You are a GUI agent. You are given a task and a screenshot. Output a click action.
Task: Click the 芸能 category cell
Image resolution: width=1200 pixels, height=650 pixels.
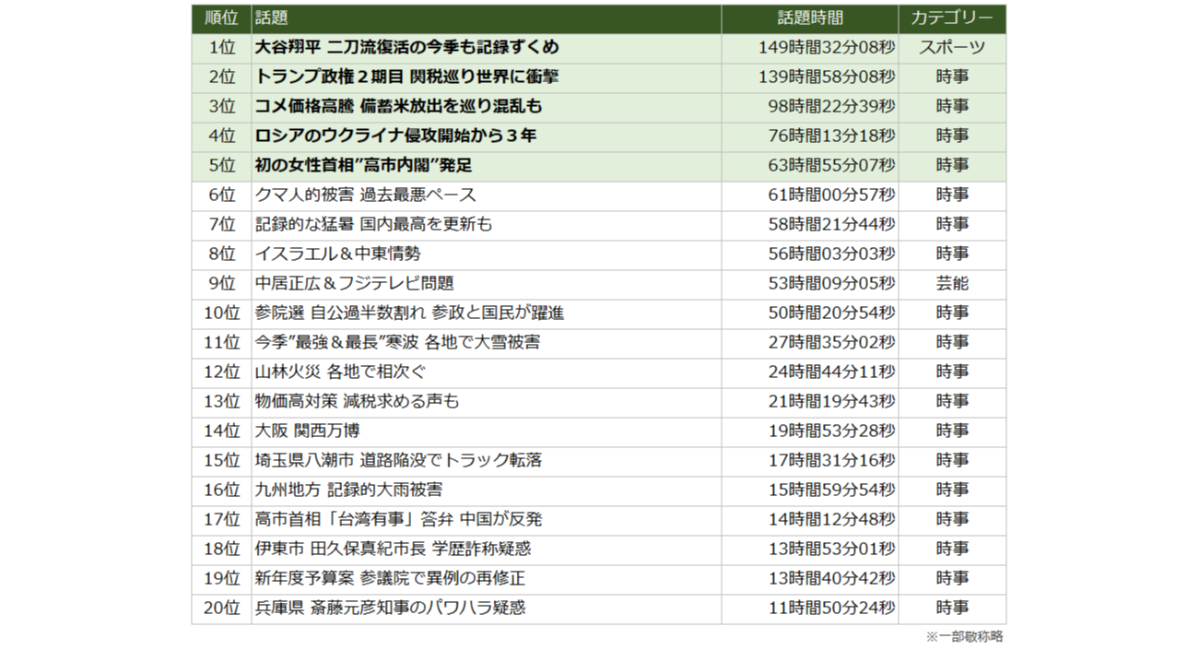[951, 283]
